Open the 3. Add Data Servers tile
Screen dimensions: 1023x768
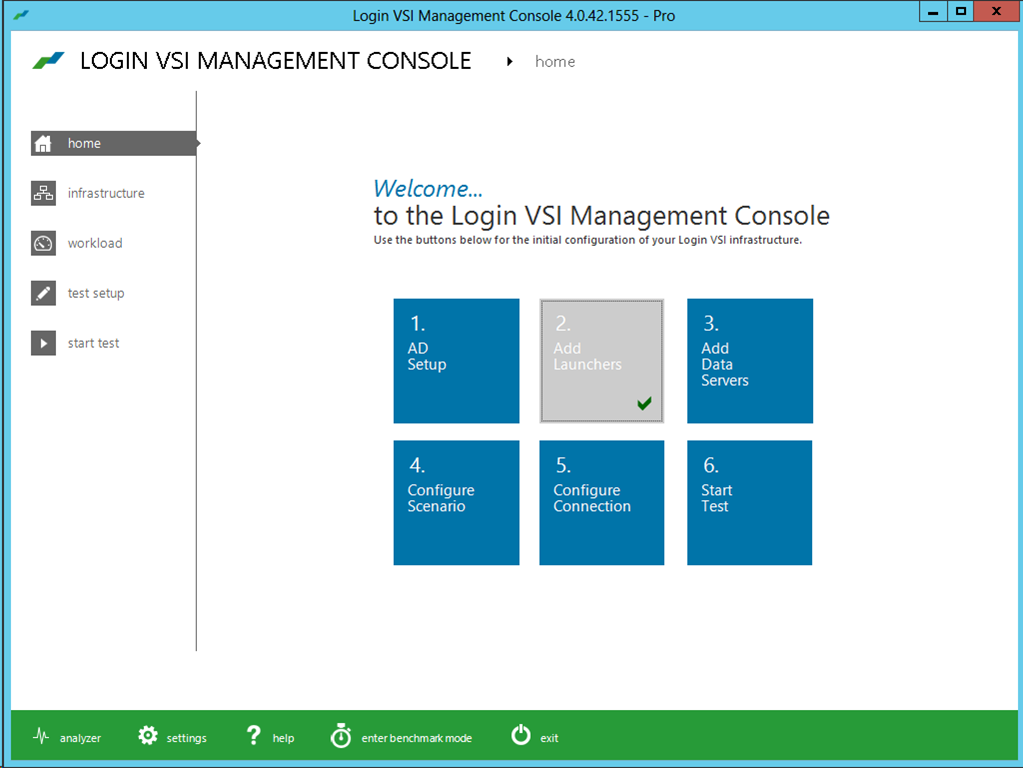coord(750,361)
